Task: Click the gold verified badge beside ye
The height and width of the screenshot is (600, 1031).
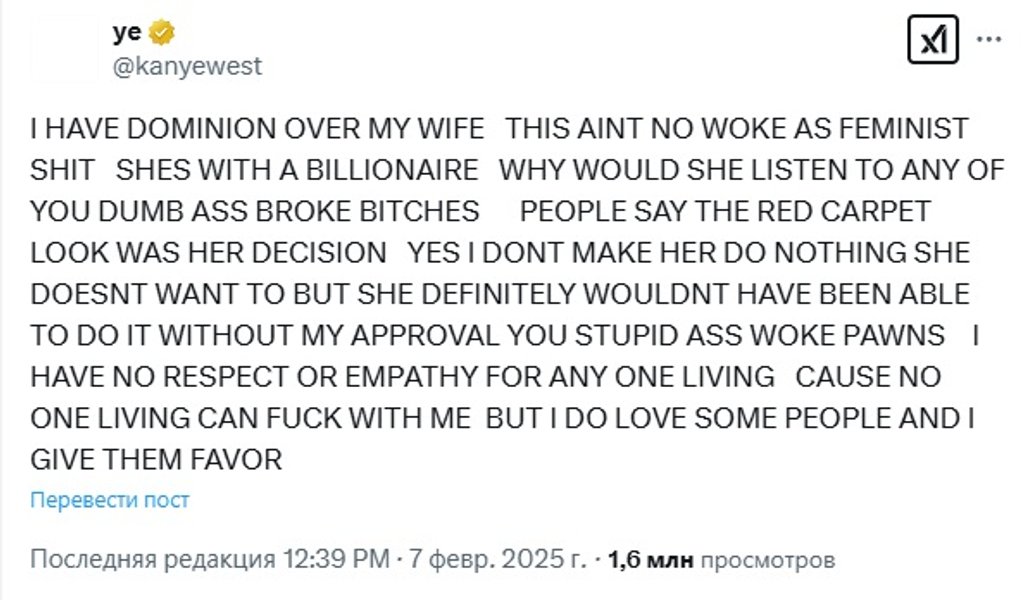Action: pyautogui.click(x=162, y=33)
